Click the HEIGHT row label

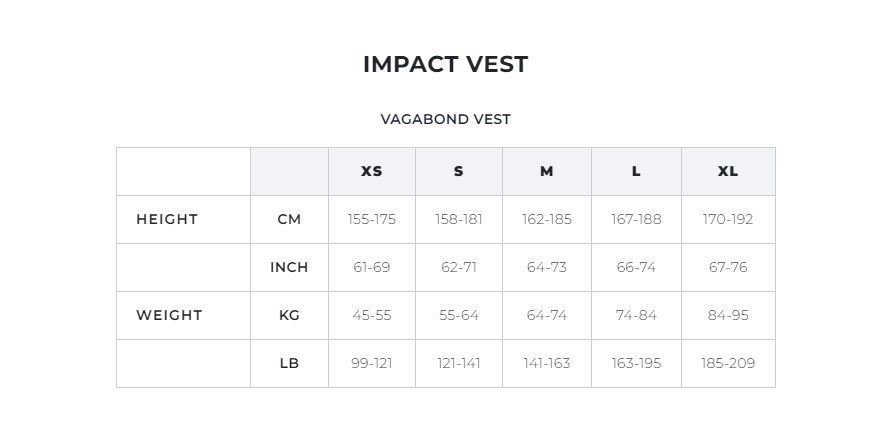tap(167, 219)
